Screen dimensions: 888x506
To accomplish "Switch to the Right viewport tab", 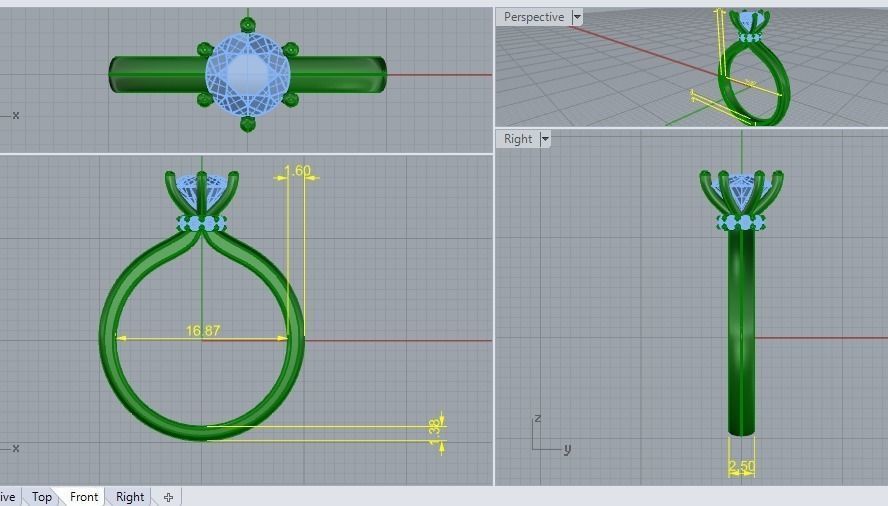I will click(130, 497).
